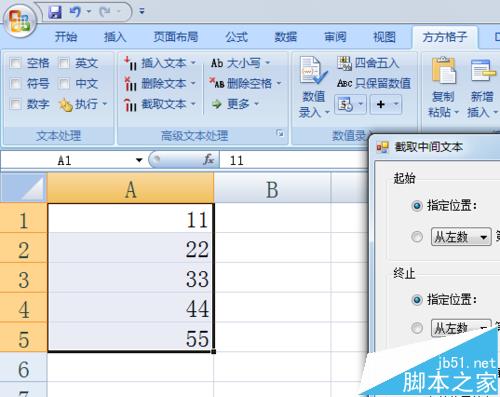Open the 开始 ribbon tab
Screen dimensions: 500x397
click(66, 37)
